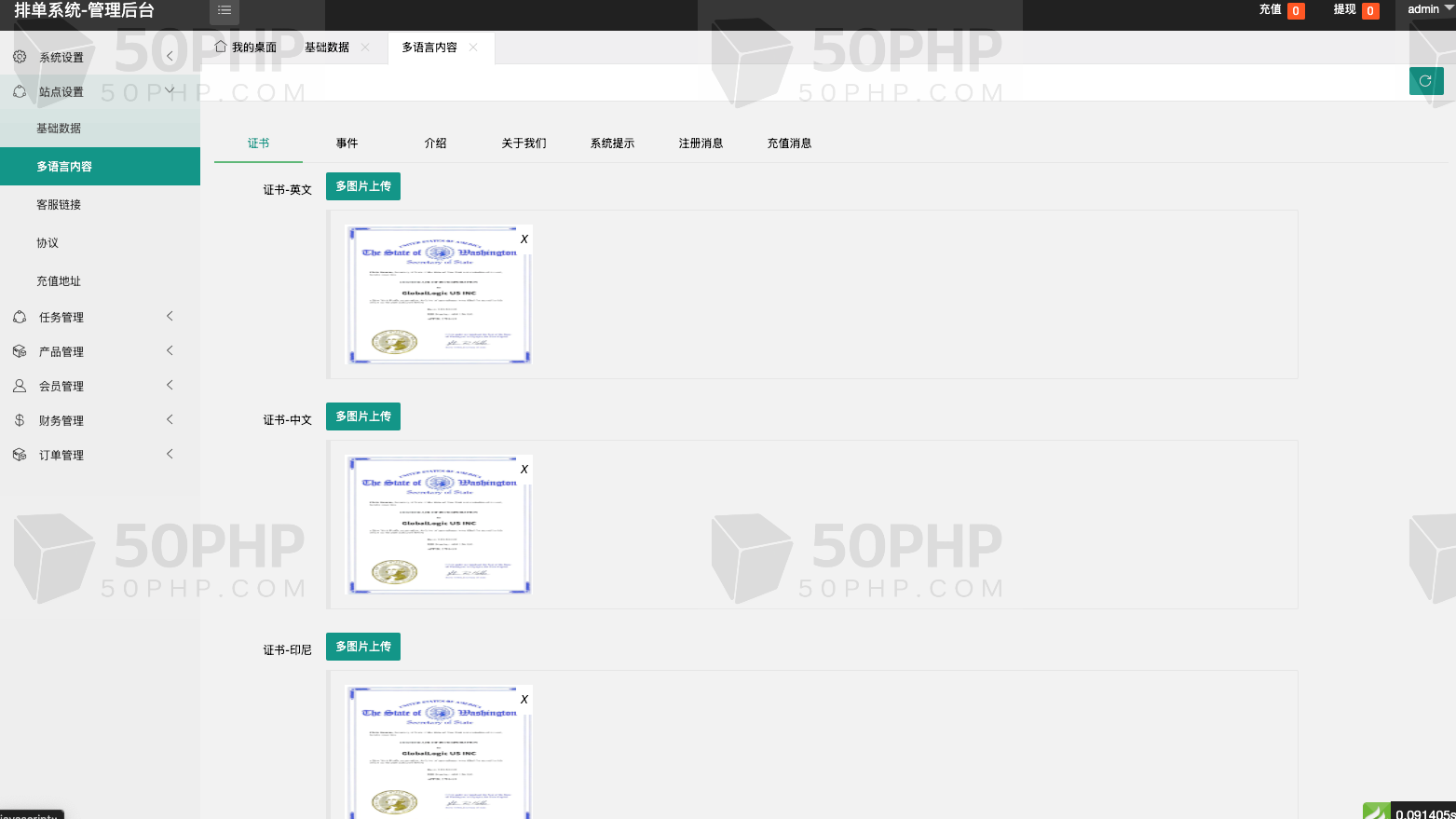Open 我的桌面 home tab
This screenshot has height=819, width=1456.
click(x=246, y=48)
